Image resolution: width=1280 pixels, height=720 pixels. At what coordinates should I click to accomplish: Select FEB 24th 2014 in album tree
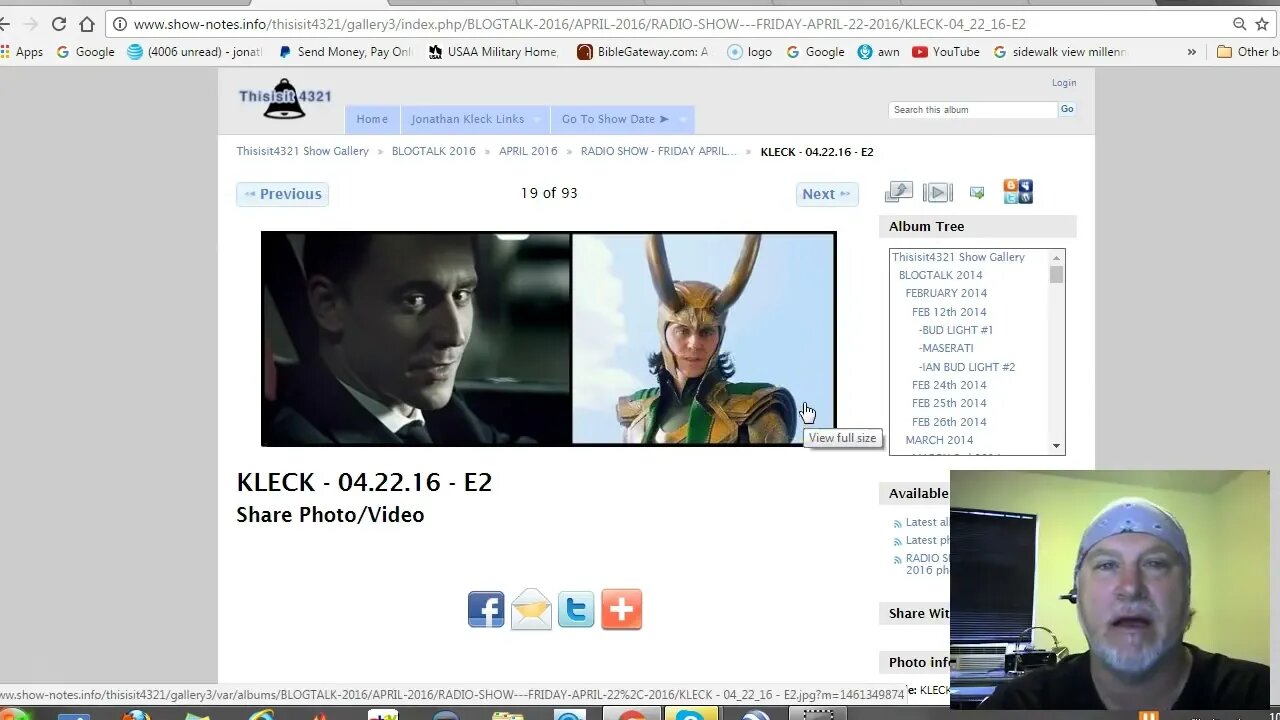949,385
